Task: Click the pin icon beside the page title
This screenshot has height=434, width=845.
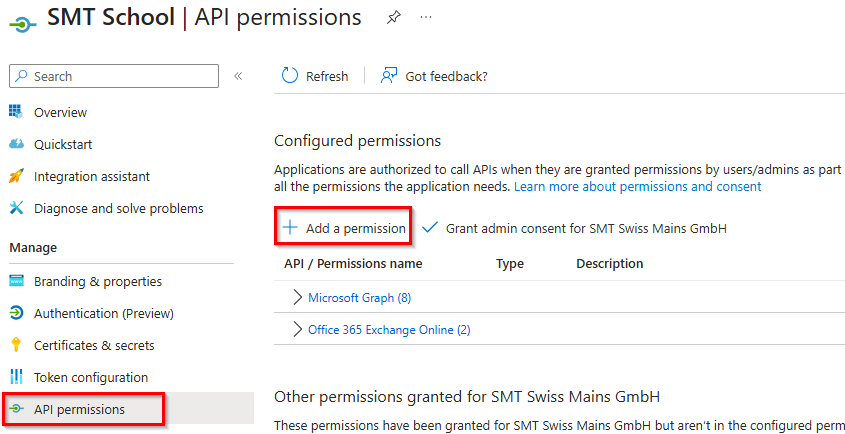Action: [393, 18]
